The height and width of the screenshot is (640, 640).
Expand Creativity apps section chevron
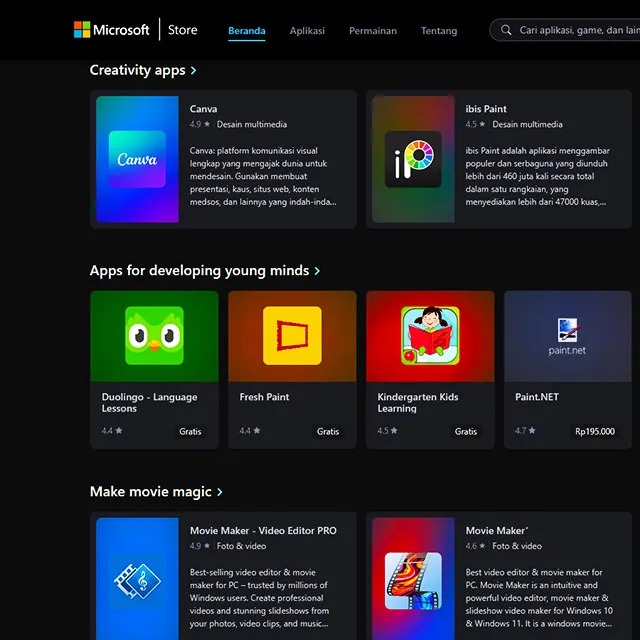point(193,71)
